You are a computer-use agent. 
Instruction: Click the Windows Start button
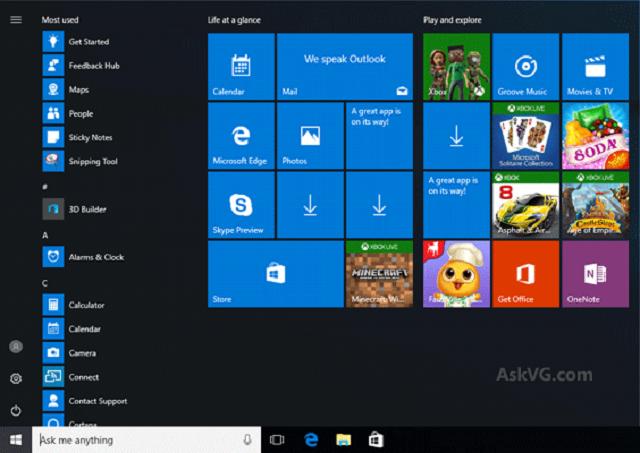(x=16, y=440)
